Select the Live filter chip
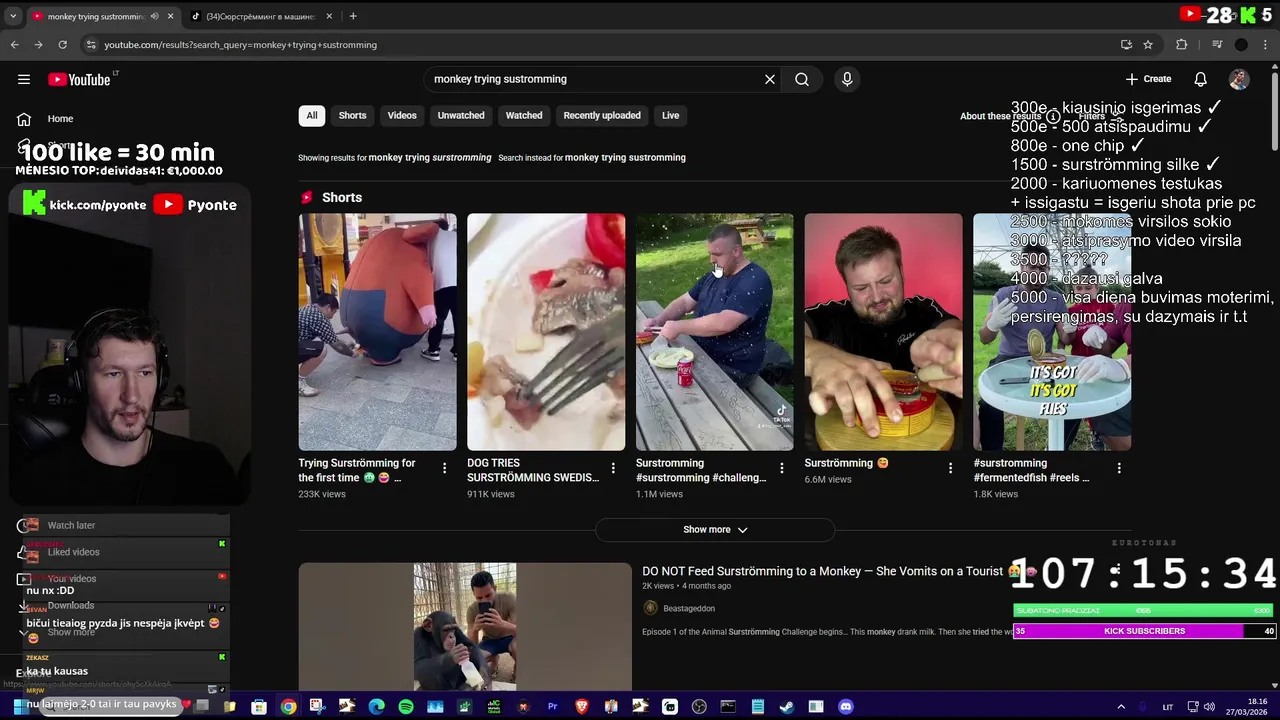This screenshot has height=720, width=1280. tap(670, 115)
